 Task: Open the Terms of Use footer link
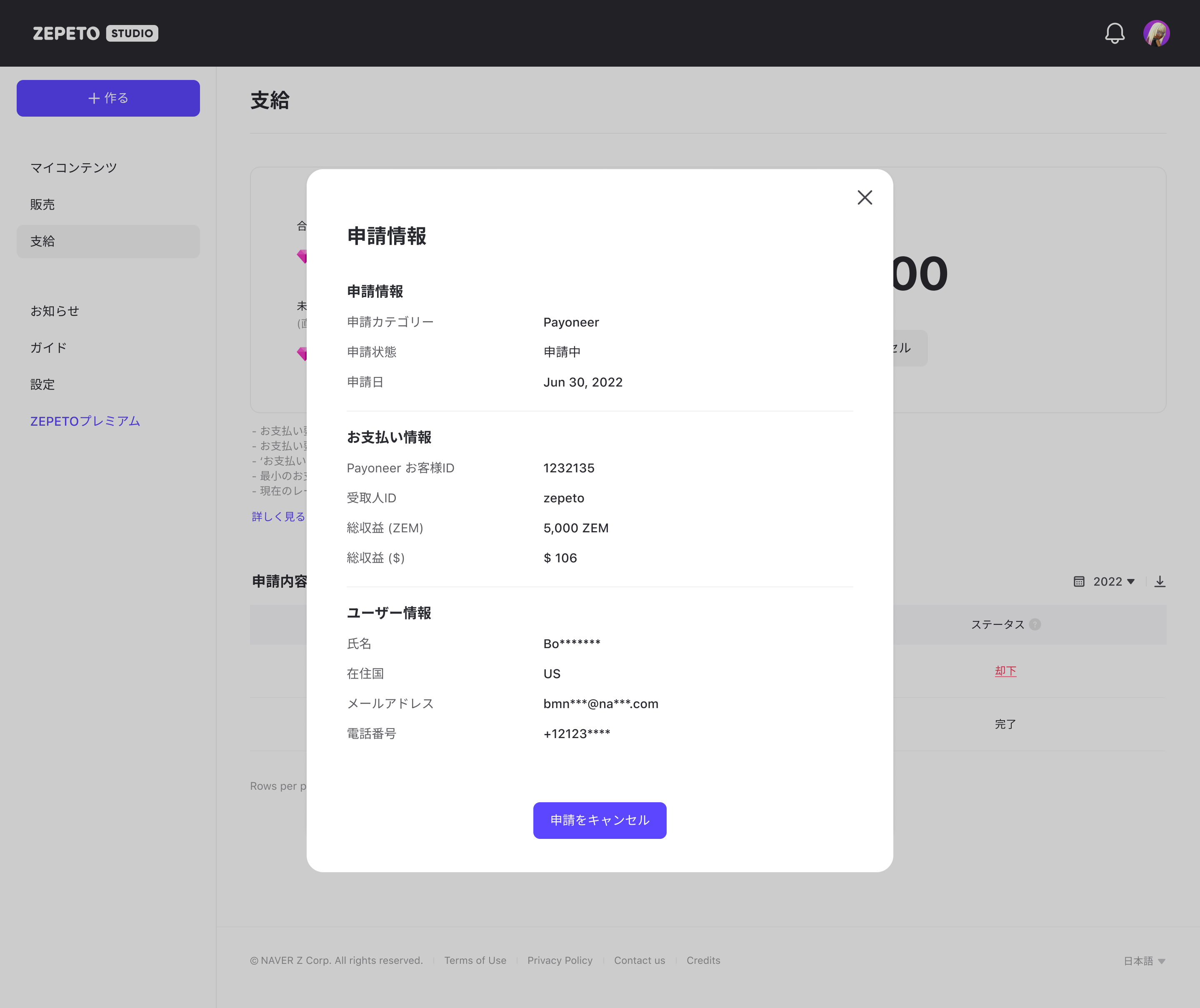point(475,961)
